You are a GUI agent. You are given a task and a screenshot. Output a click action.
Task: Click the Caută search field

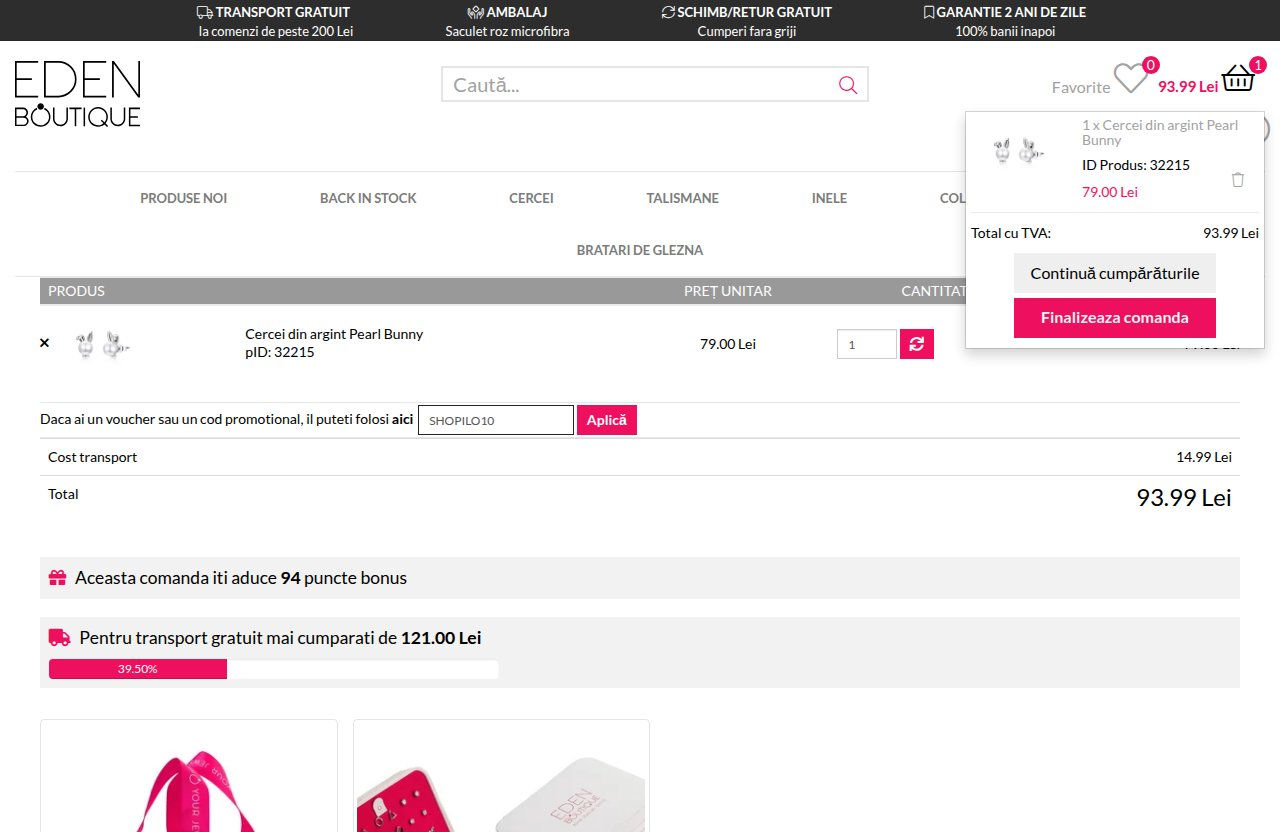coord(640,85)
